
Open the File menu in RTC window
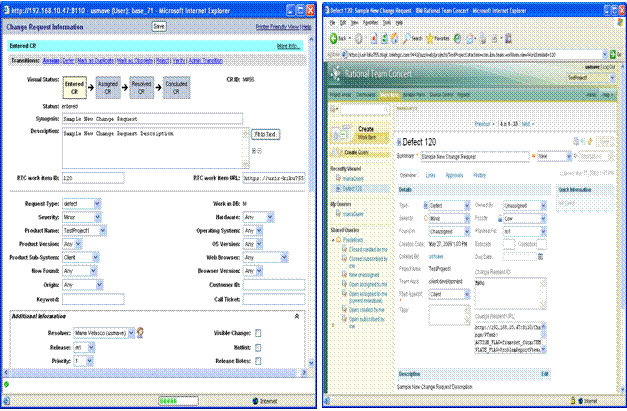[332, 23]
